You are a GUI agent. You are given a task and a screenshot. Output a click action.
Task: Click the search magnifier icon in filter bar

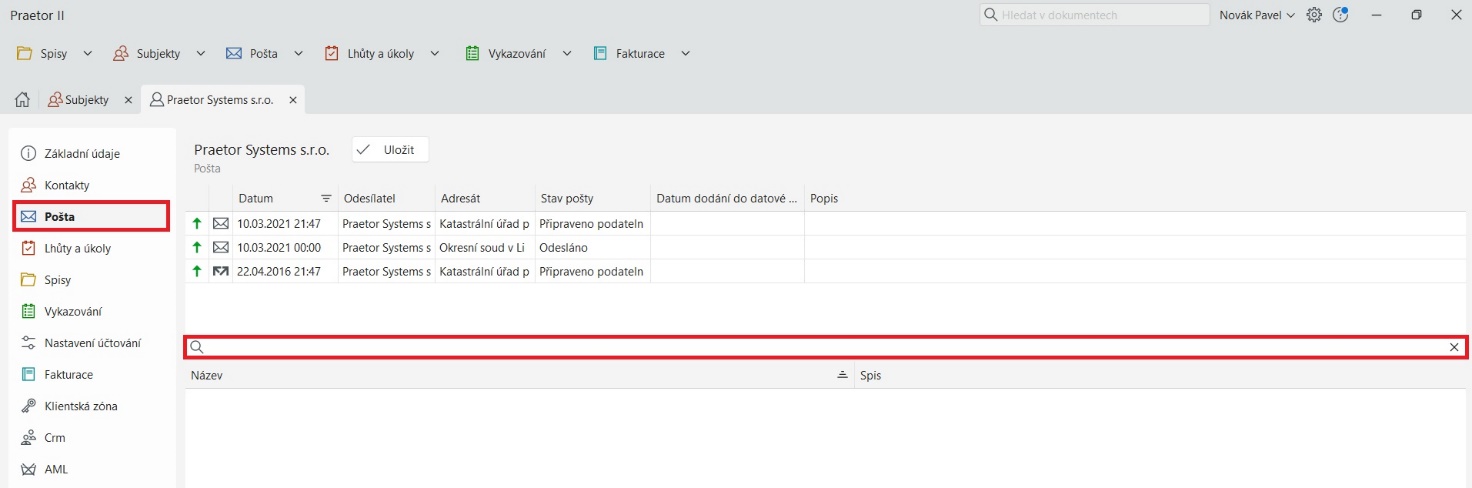[197, 347]
